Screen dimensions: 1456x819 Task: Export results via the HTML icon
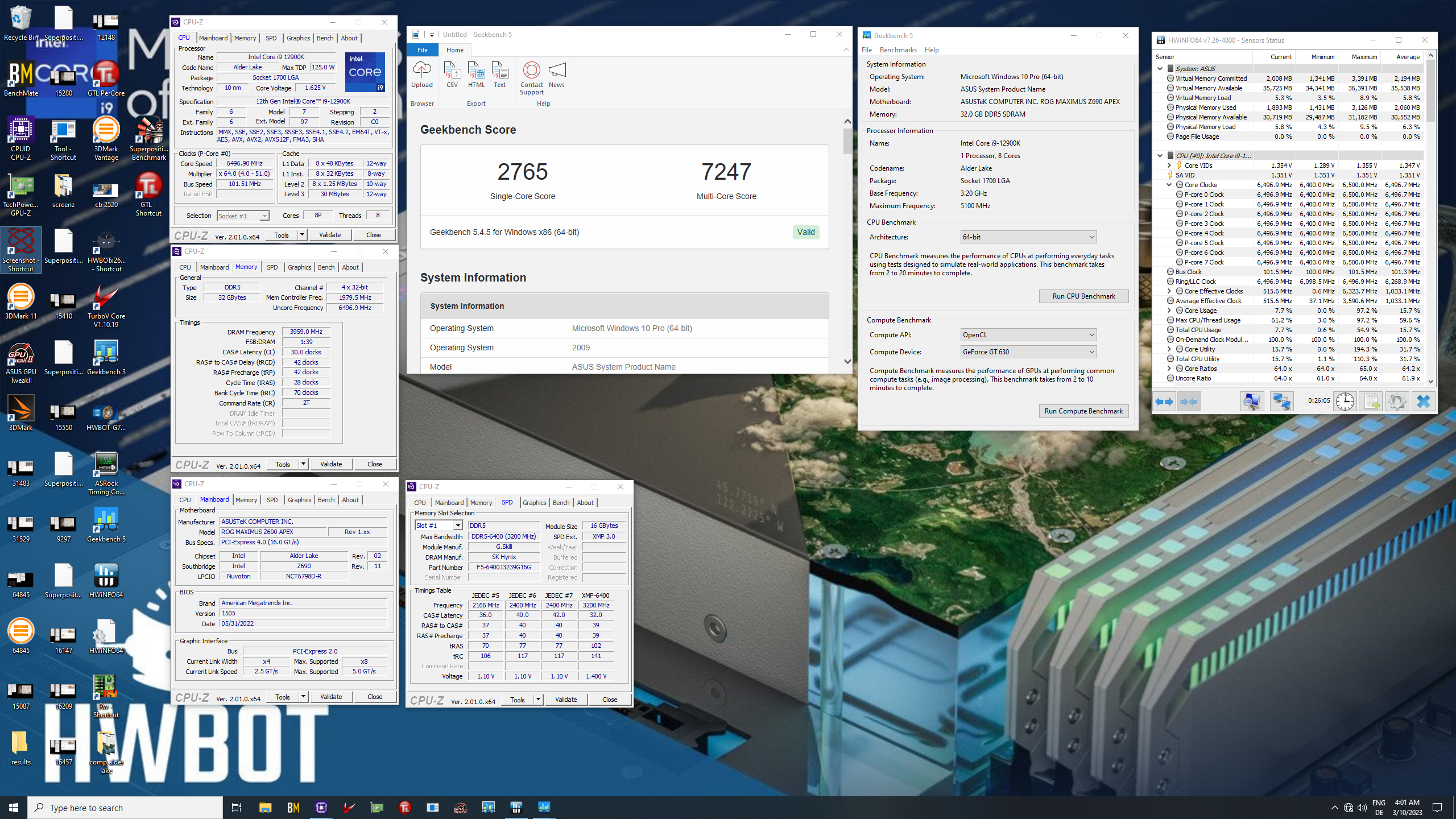(476, 75)
